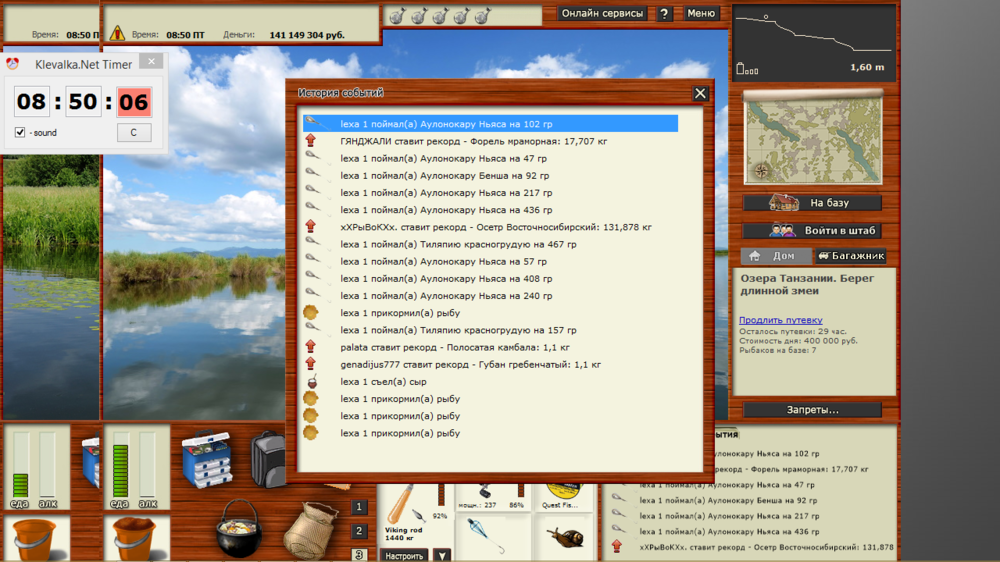This screenshot has width=1000, height=562.
Task: Switch to the Дом tab
Action: pos(776,256)
